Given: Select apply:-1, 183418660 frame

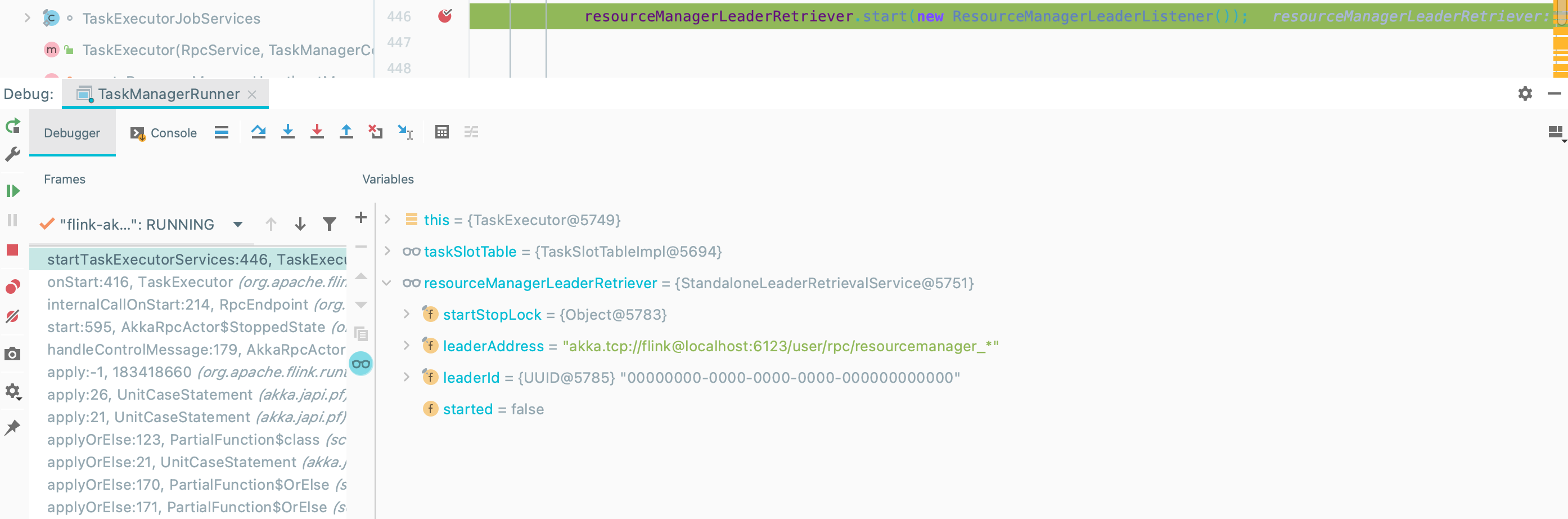Looking at the screenshot, I should [x=188, y=372].
